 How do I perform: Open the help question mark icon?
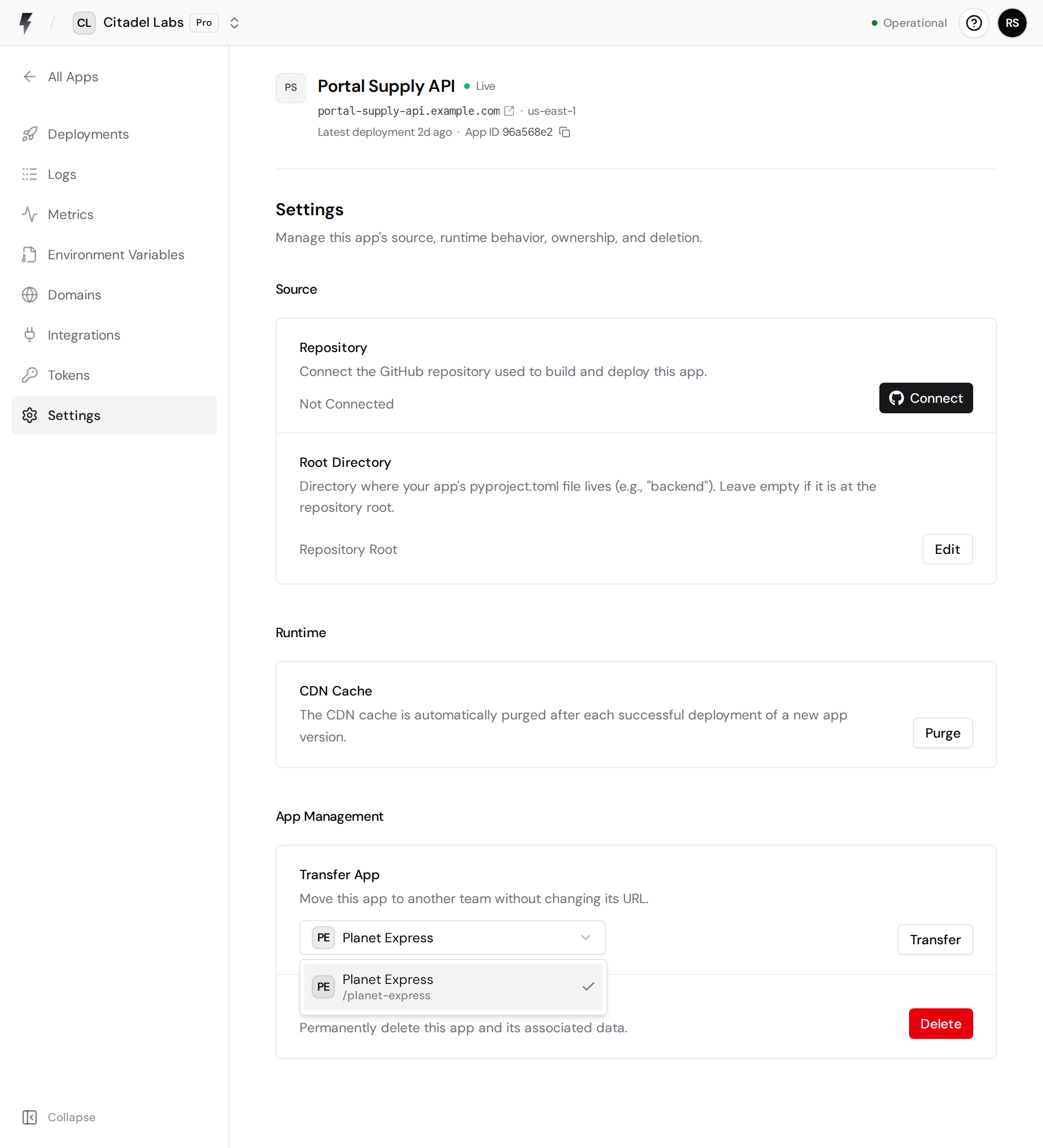(x=974, y=23)
